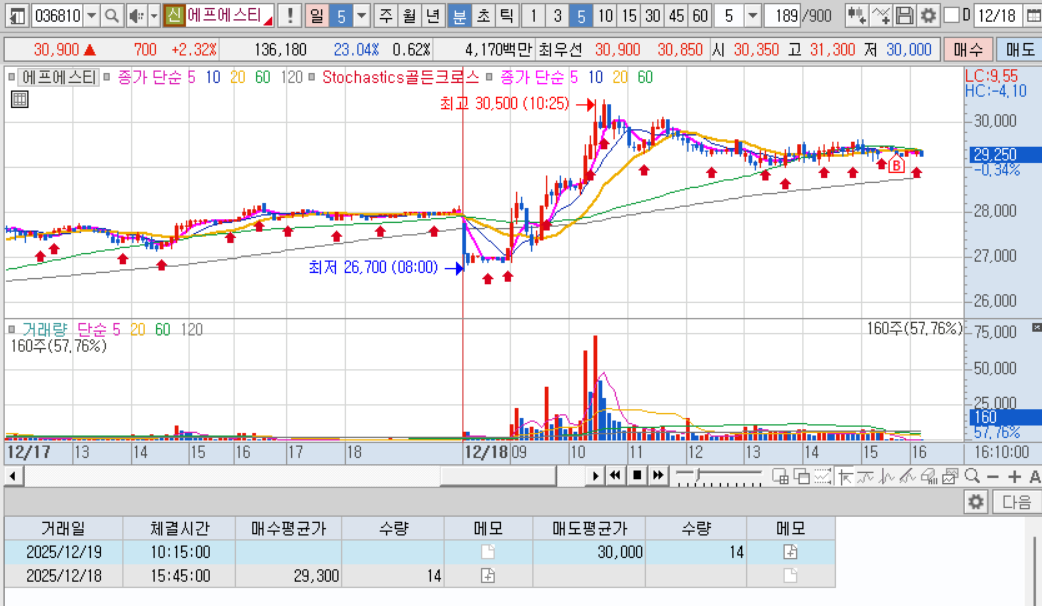The width and height of the screenshot is (1042, 606).
Task: Open the speaker options dropdown arrow
Action: 154,15
